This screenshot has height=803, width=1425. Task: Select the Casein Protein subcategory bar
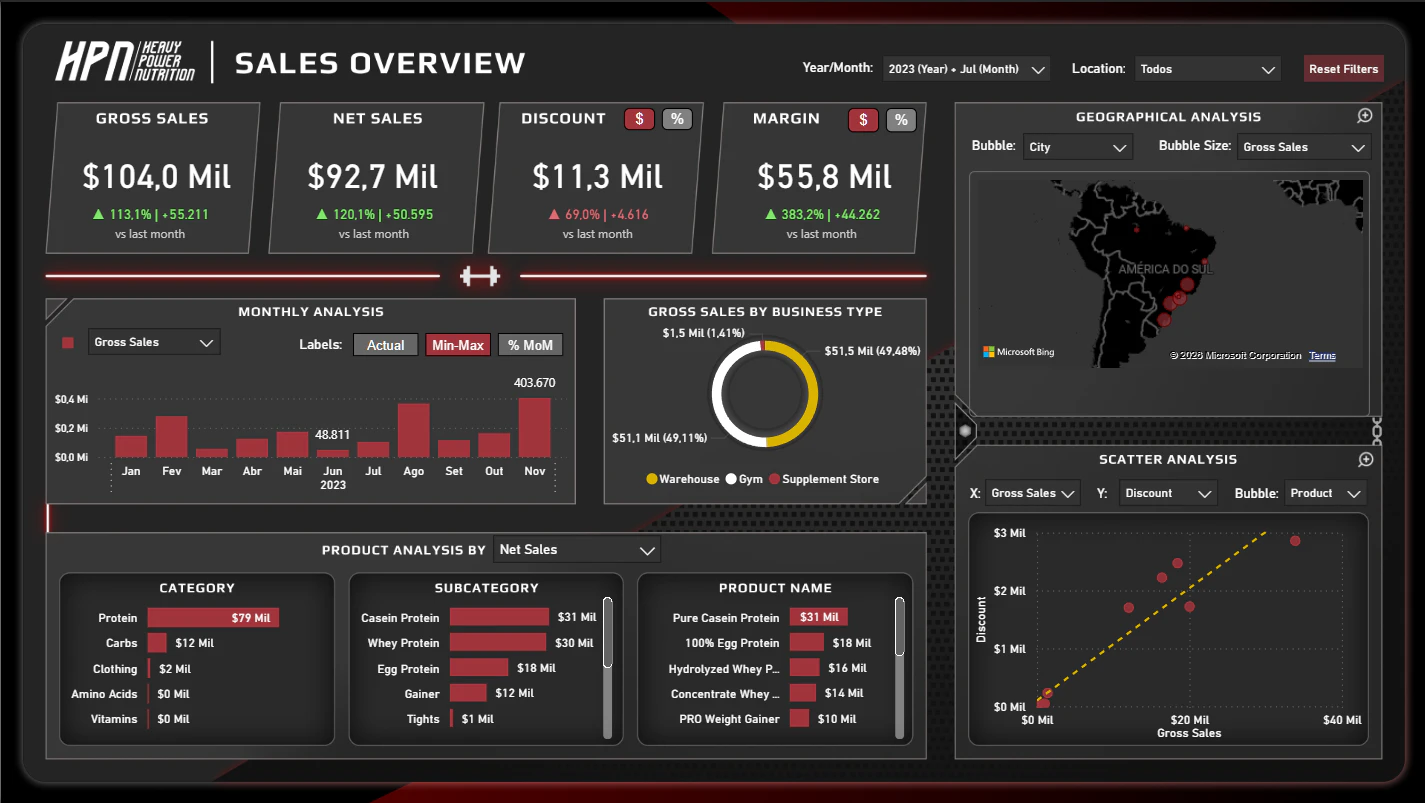499,617
